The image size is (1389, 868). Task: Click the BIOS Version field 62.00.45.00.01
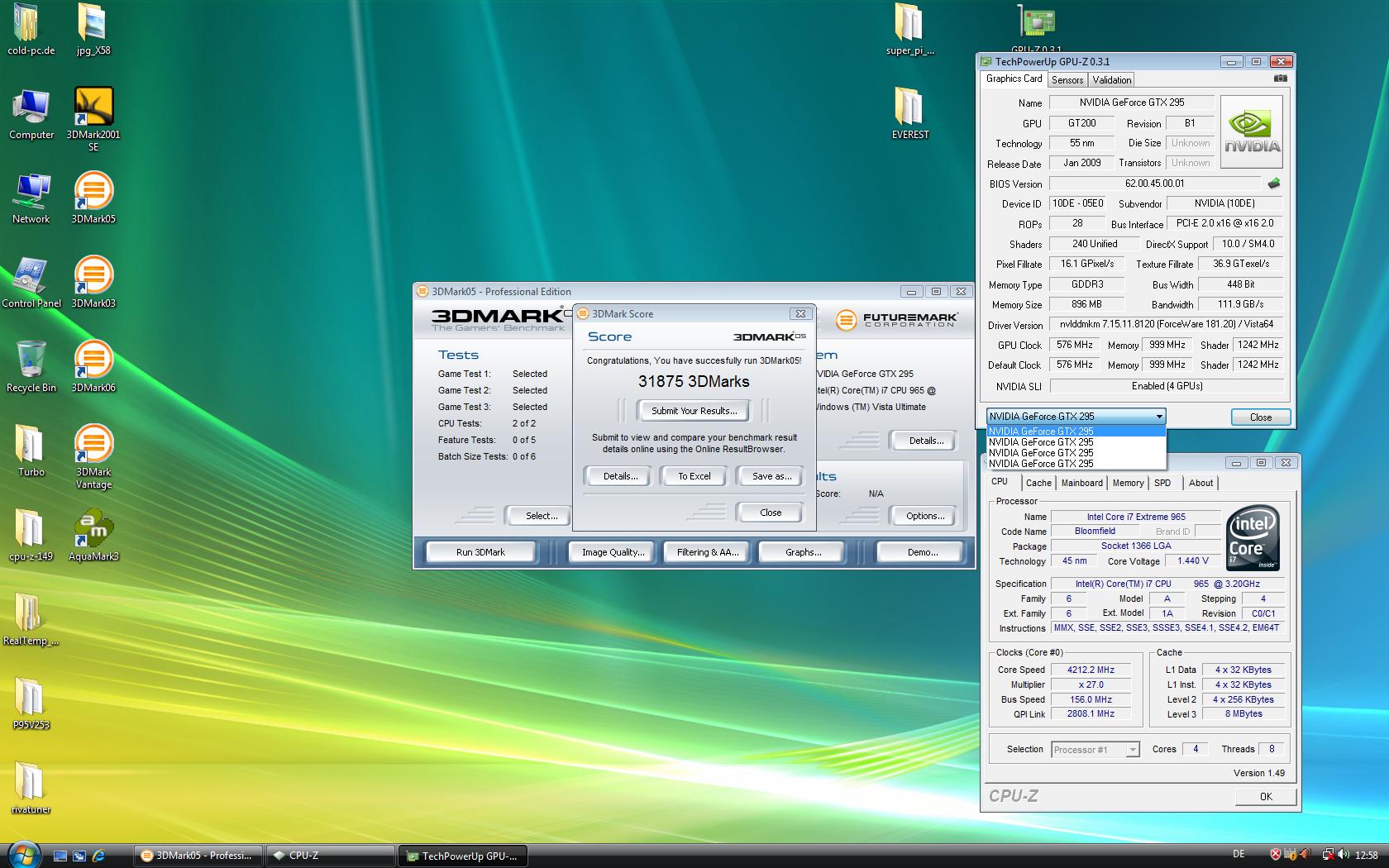[x=1154, y=184]
